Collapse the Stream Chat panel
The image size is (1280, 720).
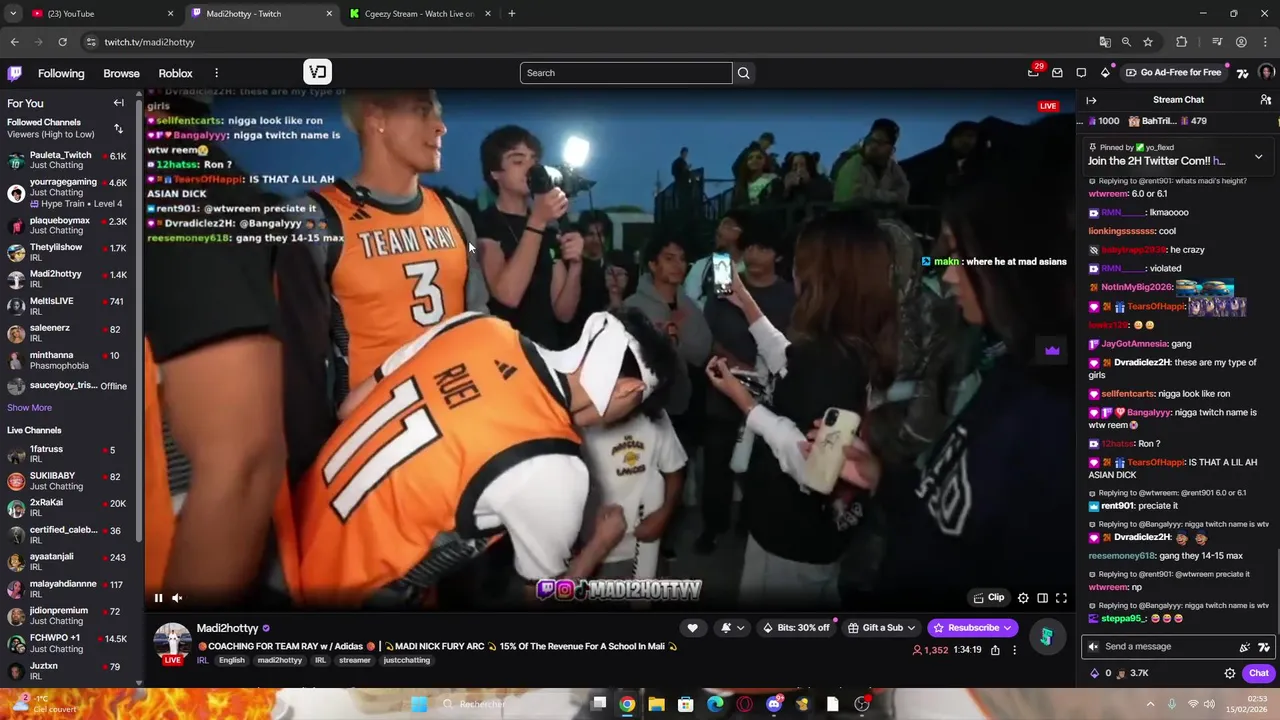point(1091,100)
